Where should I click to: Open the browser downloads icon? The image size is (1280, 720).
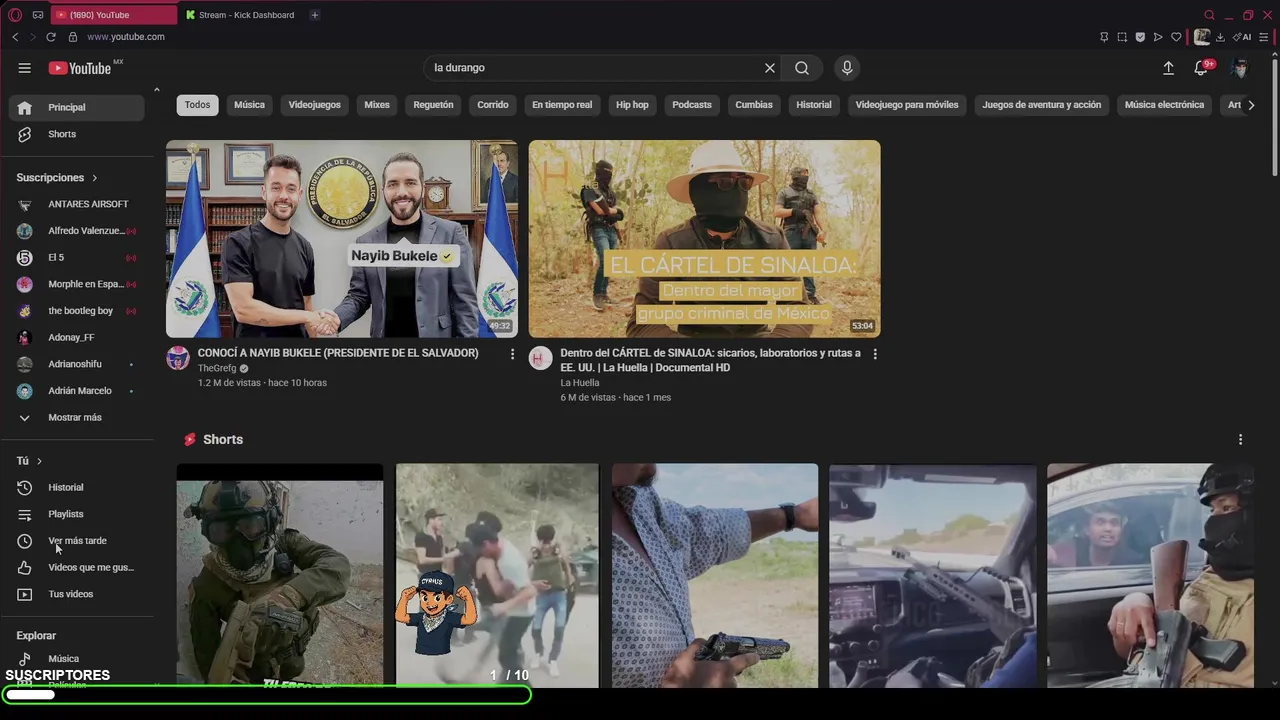tap(1220, 37)
